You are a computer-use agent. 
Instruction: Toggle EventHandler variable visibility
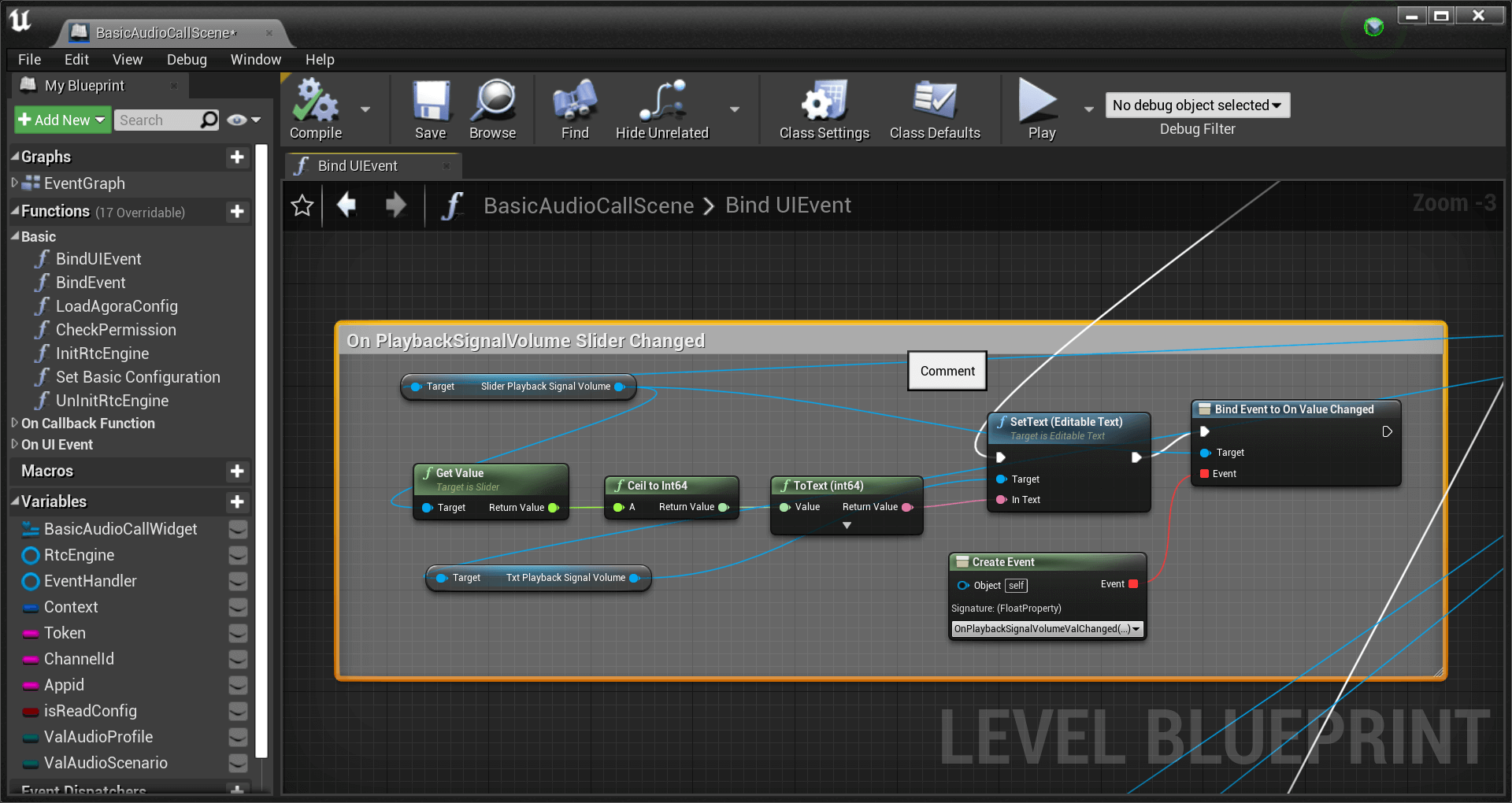coord(238,582)
